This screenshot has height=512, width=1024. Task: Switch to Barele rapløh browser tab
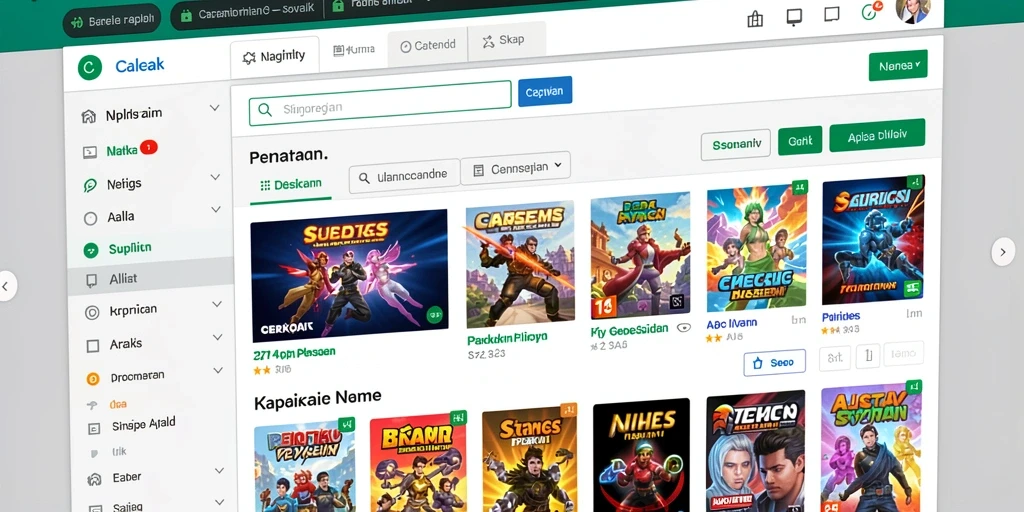[112, 21]
